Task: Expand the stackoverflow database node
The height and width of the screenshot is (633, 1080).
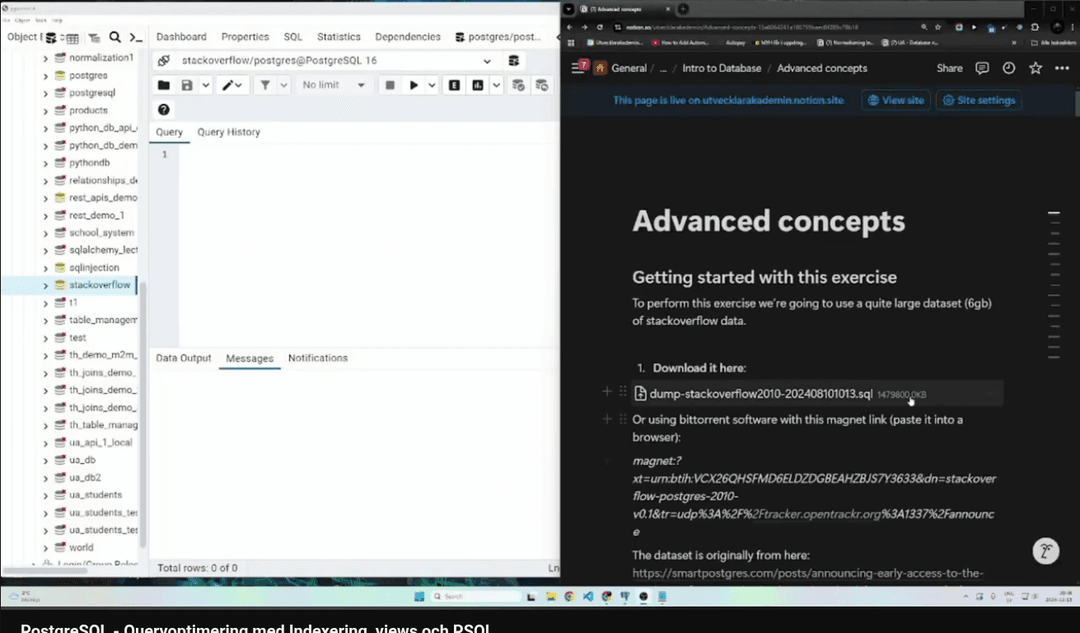Action: [46, 285]
